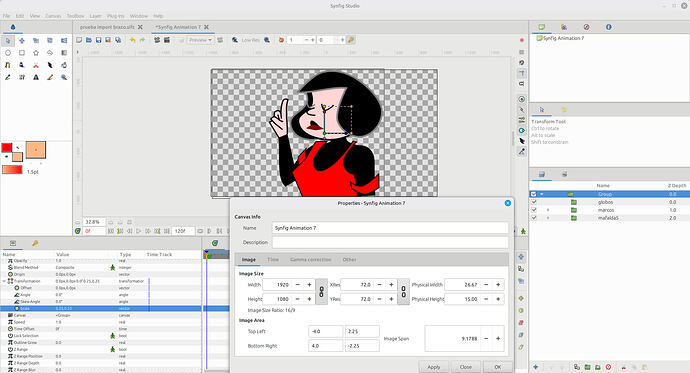
Task: Open the Keyframes panel key tab
Action: click(35, 243)
